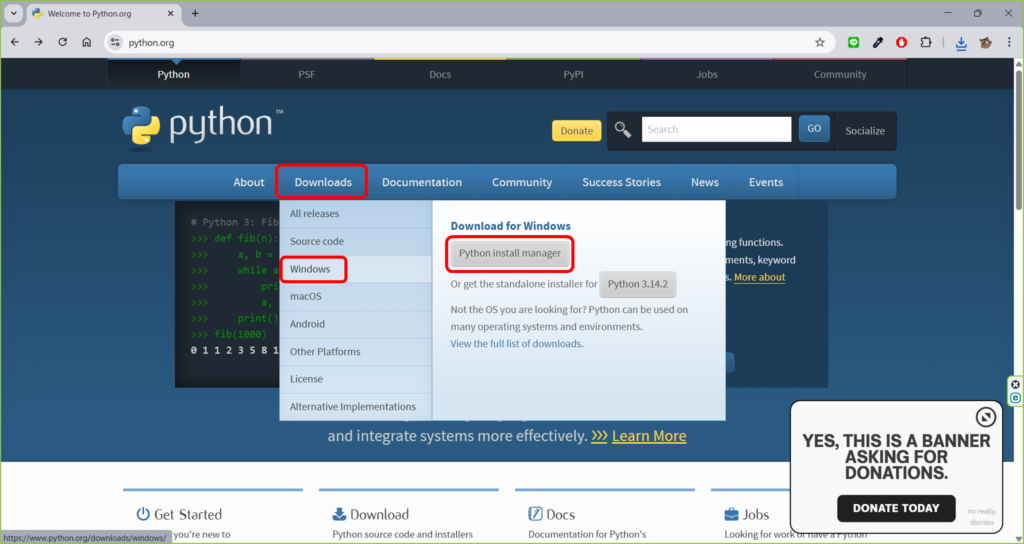Viewport: 1024px width, 544px height.
Task: Switch to the PyPI top tab
Action: point(573,74)
